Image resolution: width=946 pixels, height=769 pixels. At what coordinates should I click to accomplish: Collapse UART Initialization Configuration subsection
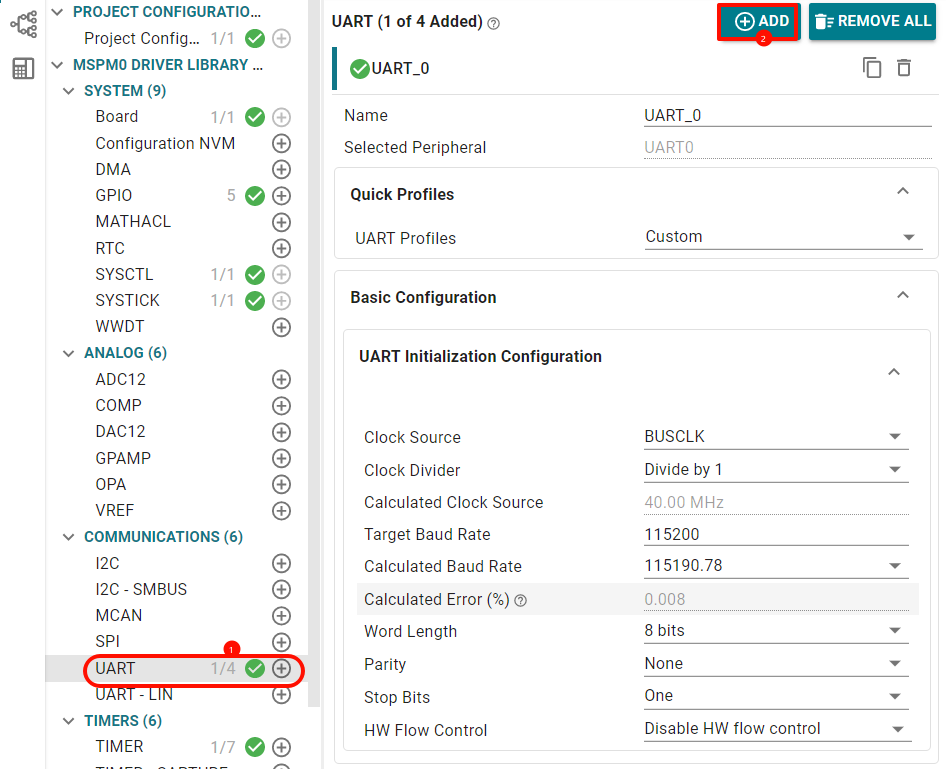tap(894, 372)
